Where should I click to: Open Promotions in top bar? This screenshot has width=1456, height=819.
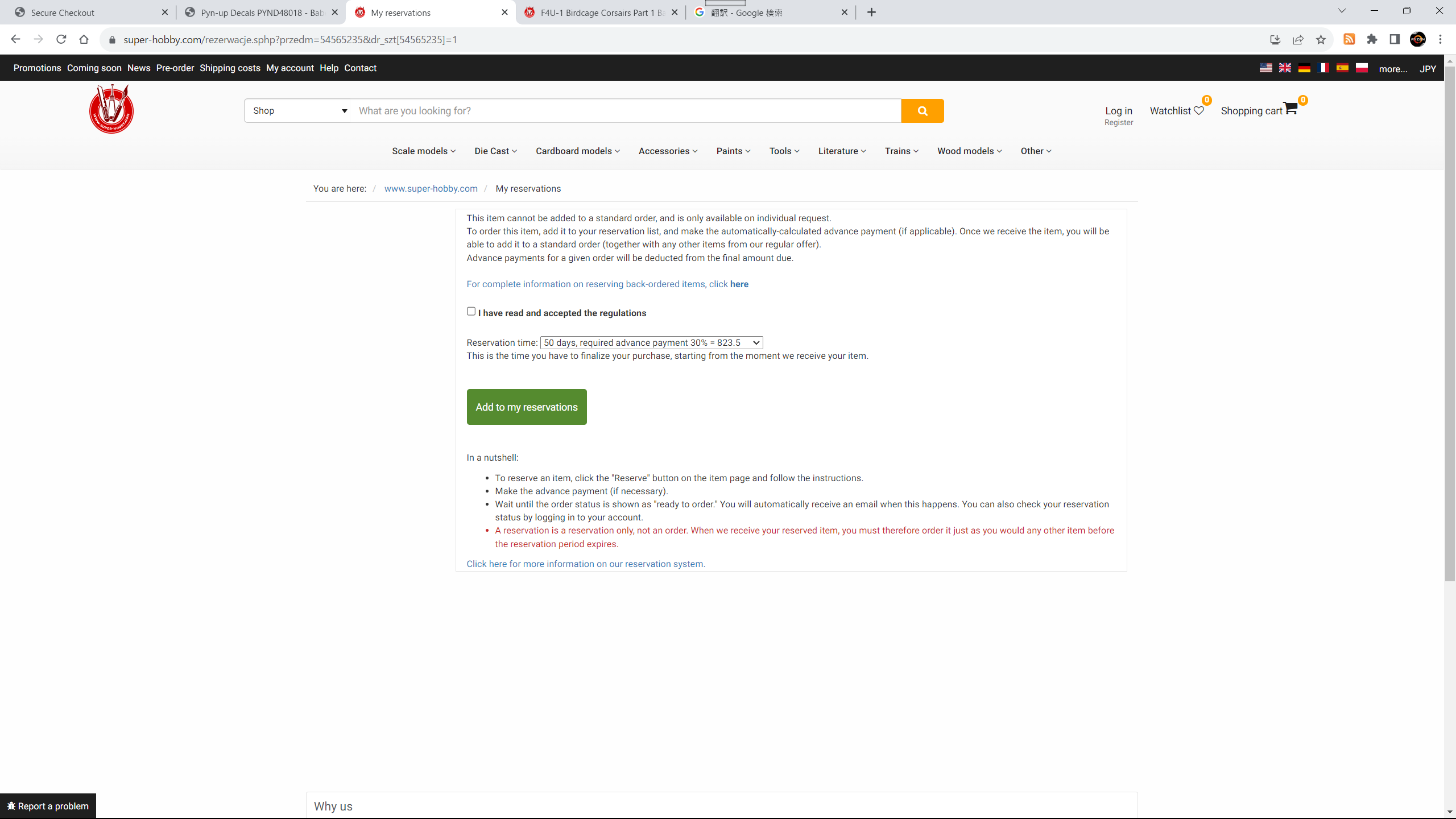tap(37, 68)
